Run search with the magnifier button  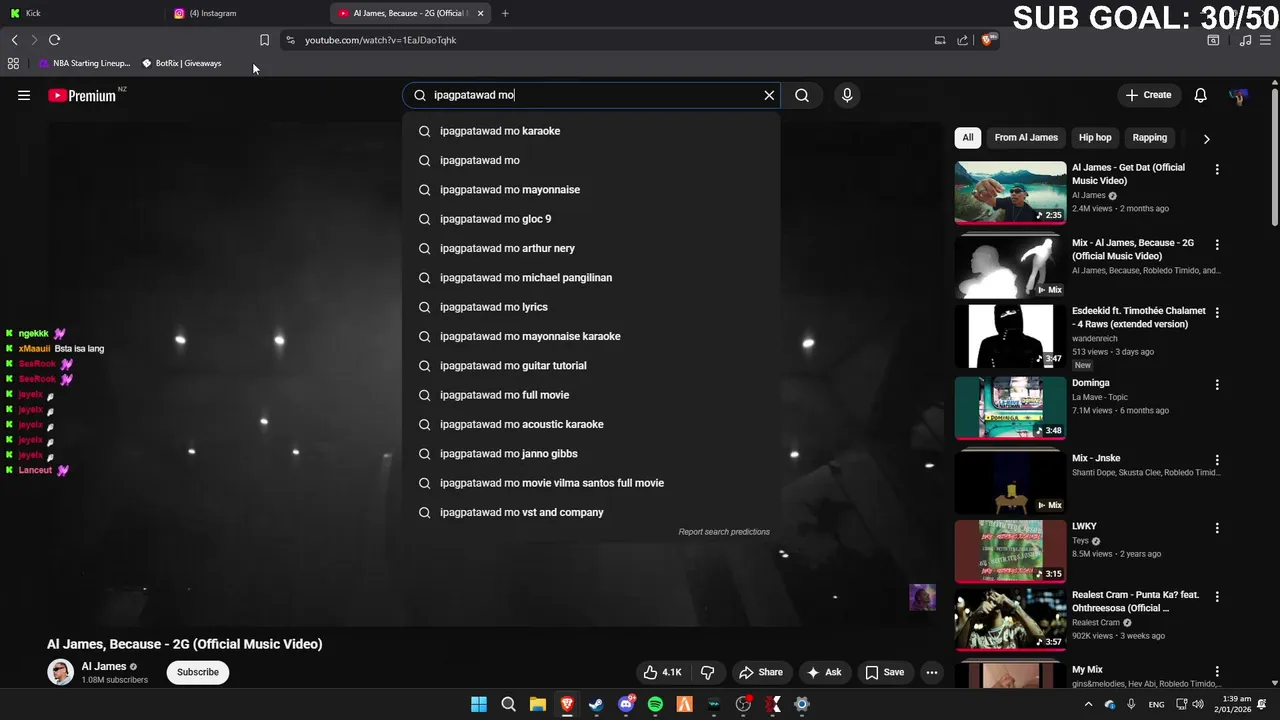802,95
